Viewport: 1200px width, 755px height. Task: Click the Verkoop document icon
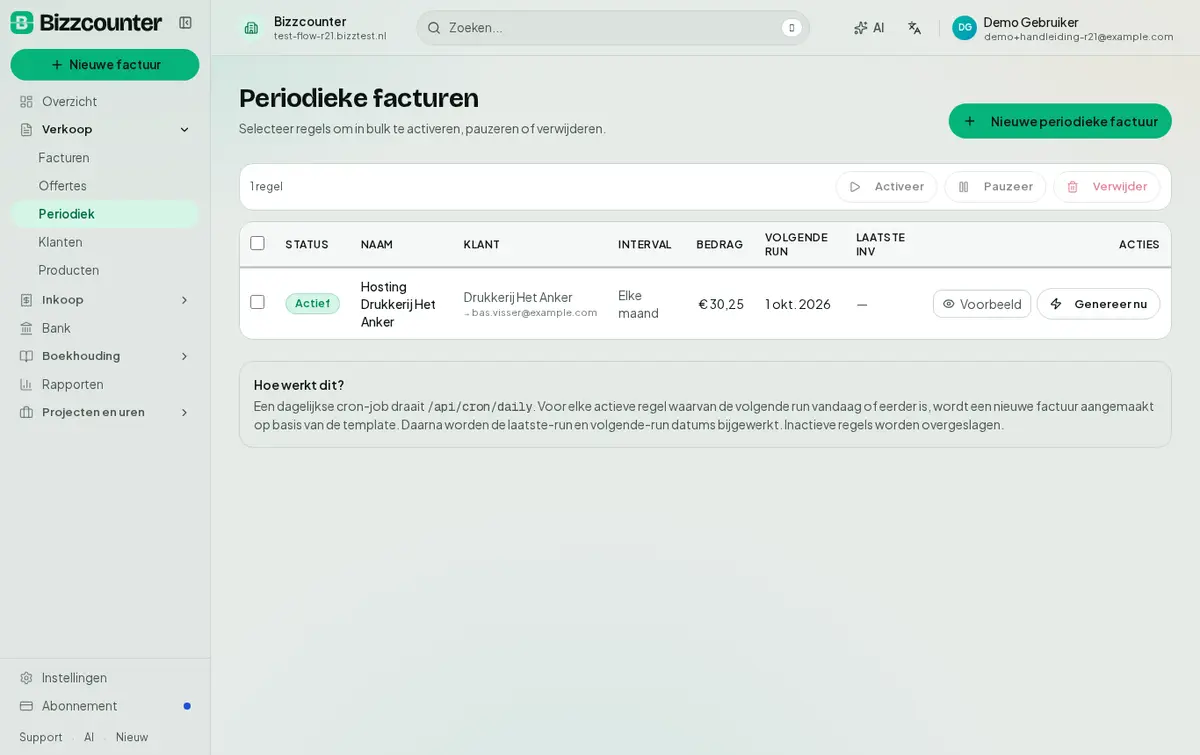pyautogui.click(x=27, y=129)
